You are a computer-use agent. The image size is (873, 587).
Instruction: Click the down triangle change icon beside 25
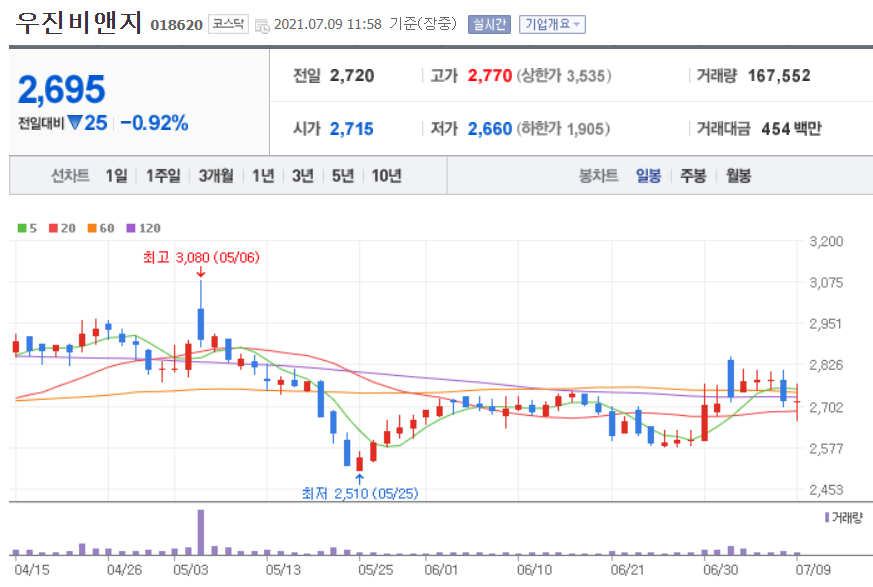(74, 122)
